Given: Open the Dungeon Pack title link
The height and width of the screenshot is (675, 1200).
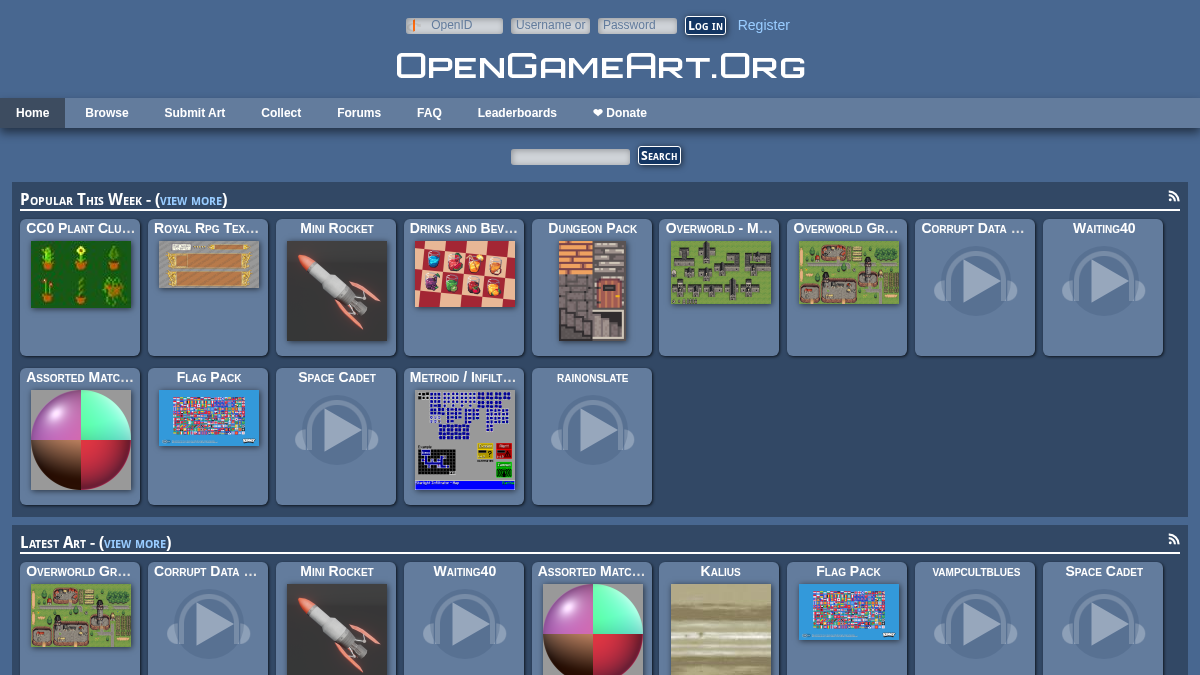Looking at the screenshot, I should click(x=593, y=228).
